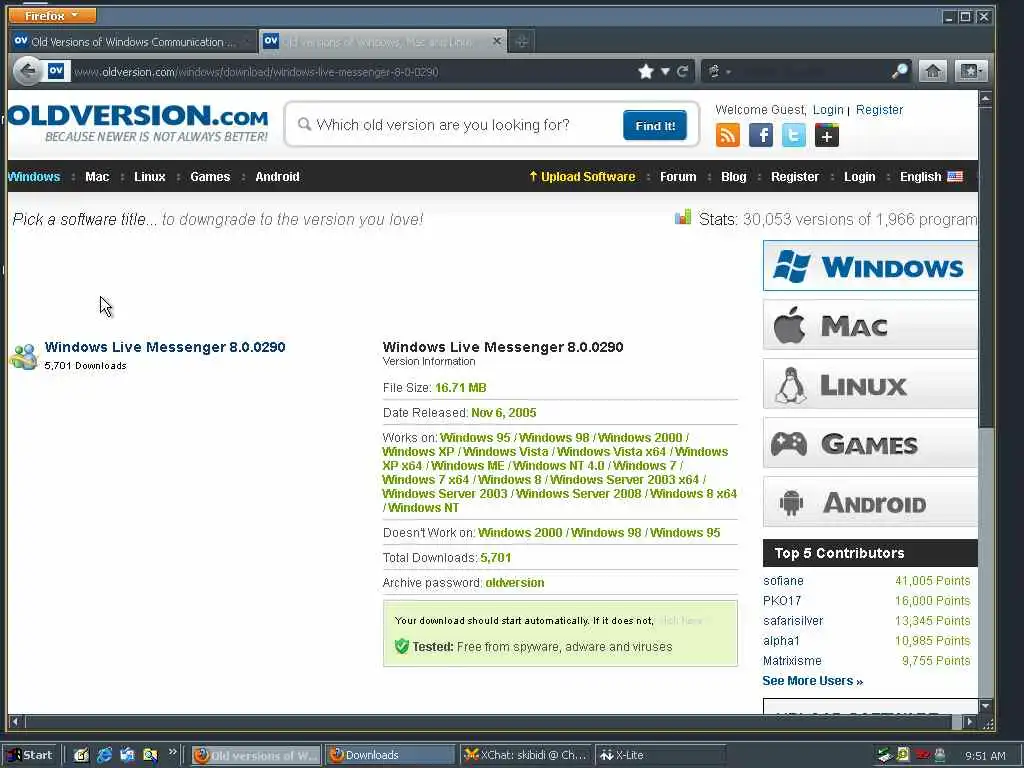Click the Facebook icon
The height and width of the screenshot is (768, 1024).
761,135
